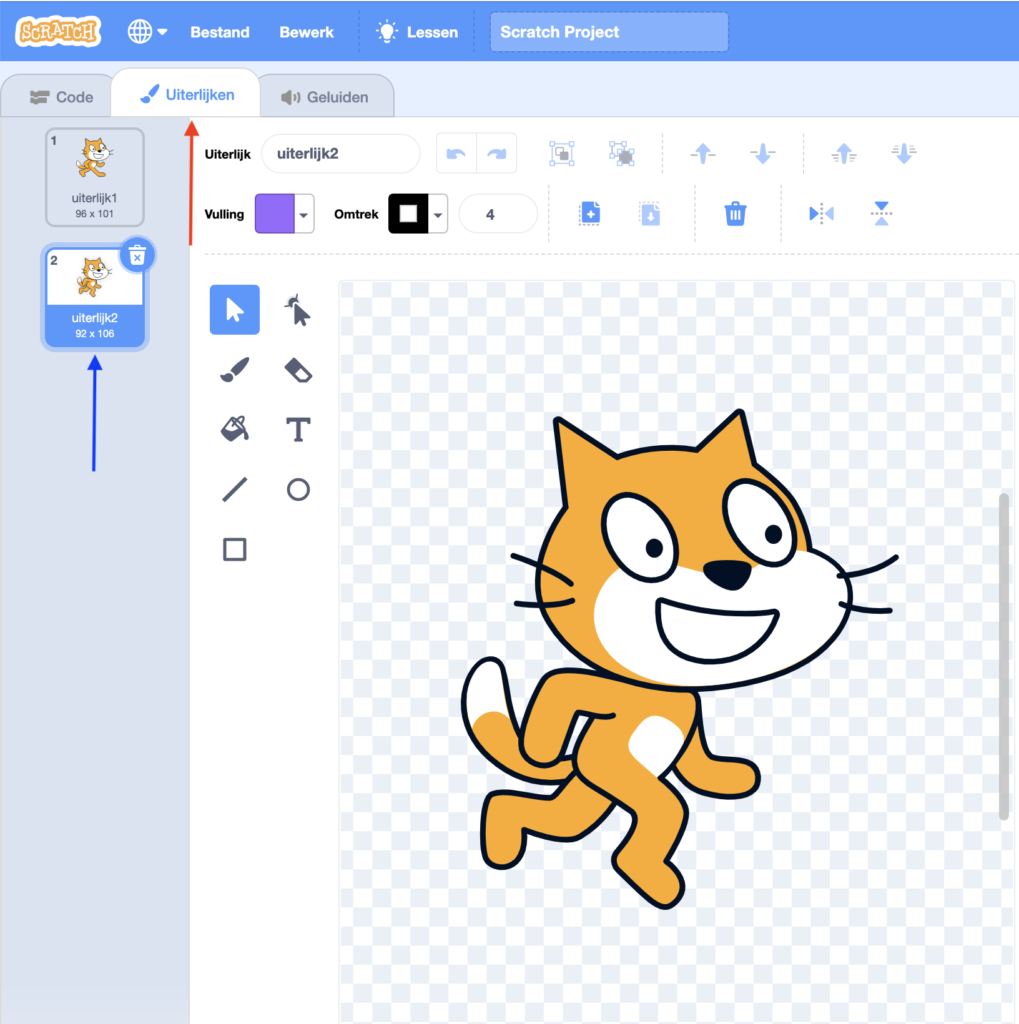Switch to the Geluiden tab
This screenshot has height=1024, width=1019.
[325, 97]
